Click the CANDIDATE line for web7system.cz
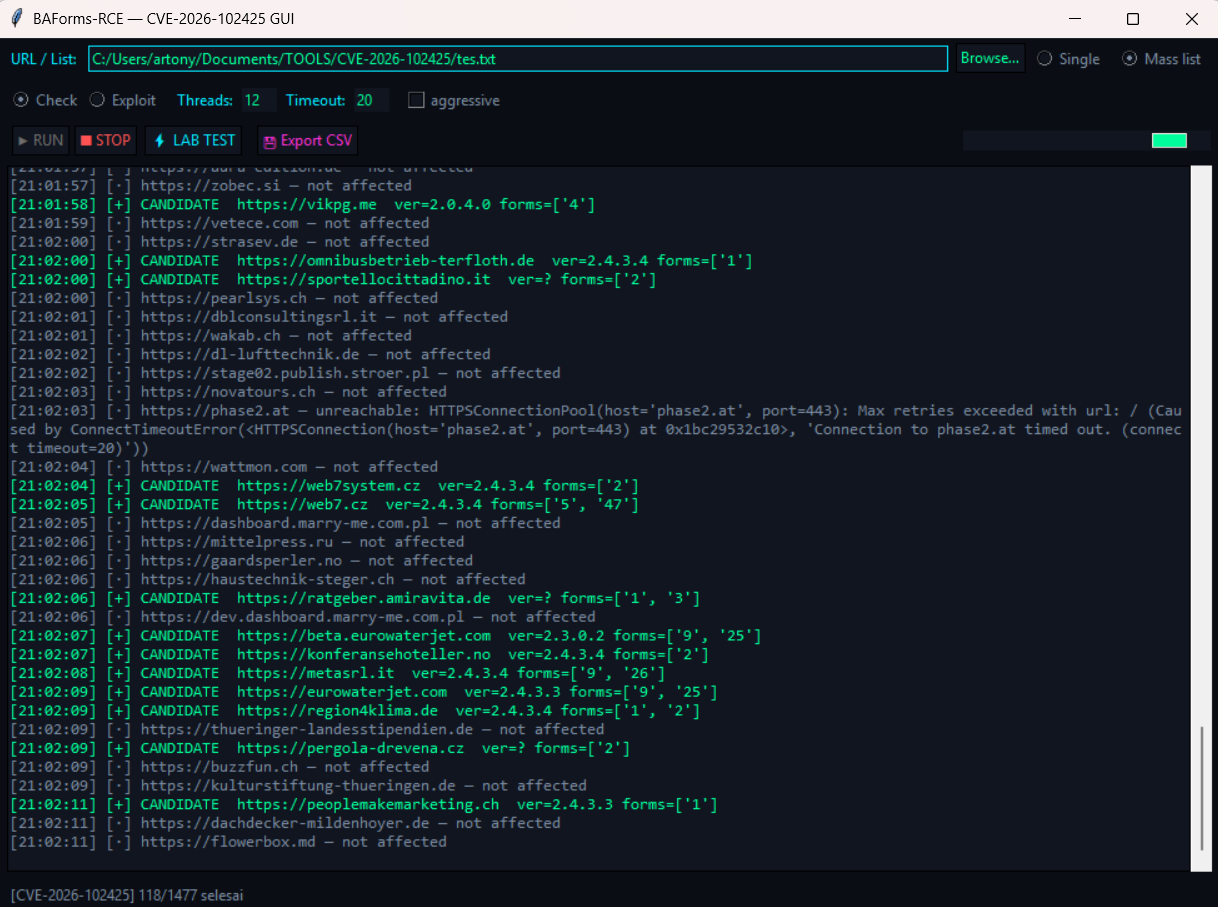Image resolution: width=1218 pixels, height=907 pixels. (x=324, y=485)
